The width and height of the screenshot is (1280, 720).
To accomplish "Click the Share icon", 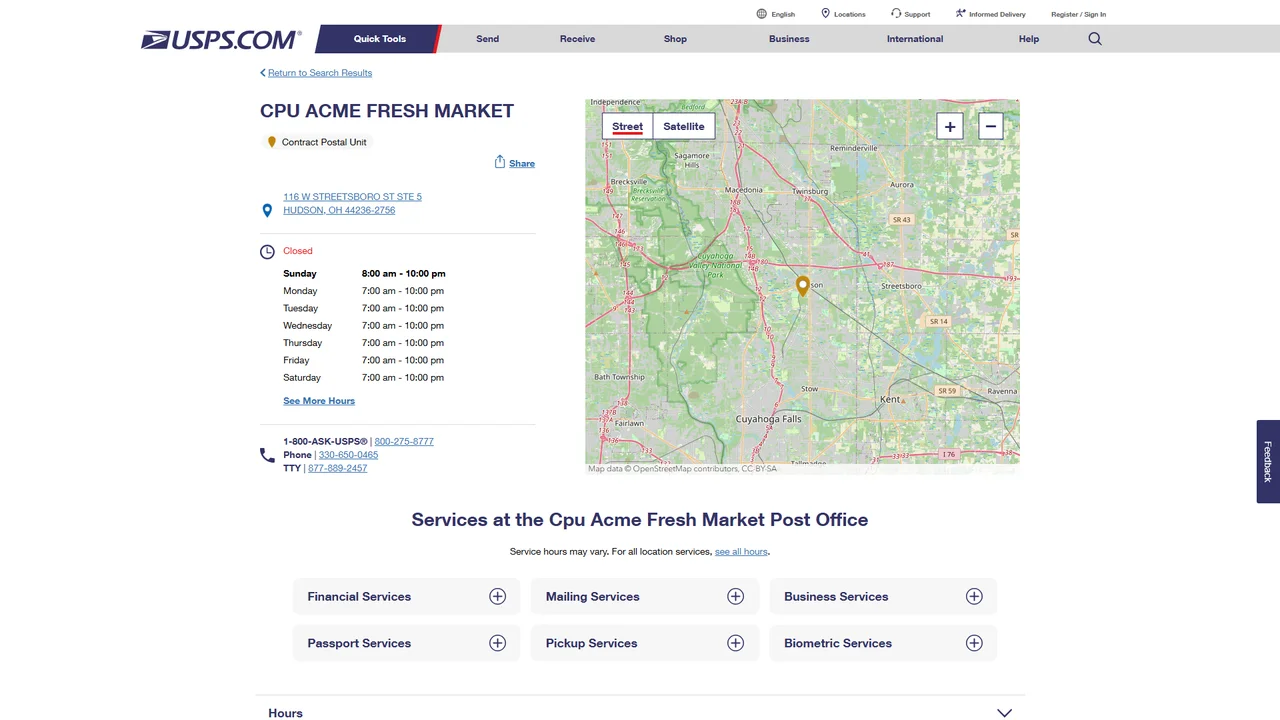I will [x=500, y=162].
